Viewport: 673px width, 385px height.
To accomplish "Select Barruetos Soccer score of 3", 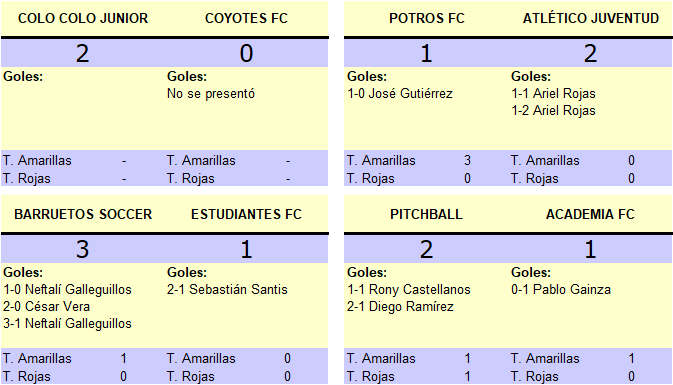I will tap(82, 249).
